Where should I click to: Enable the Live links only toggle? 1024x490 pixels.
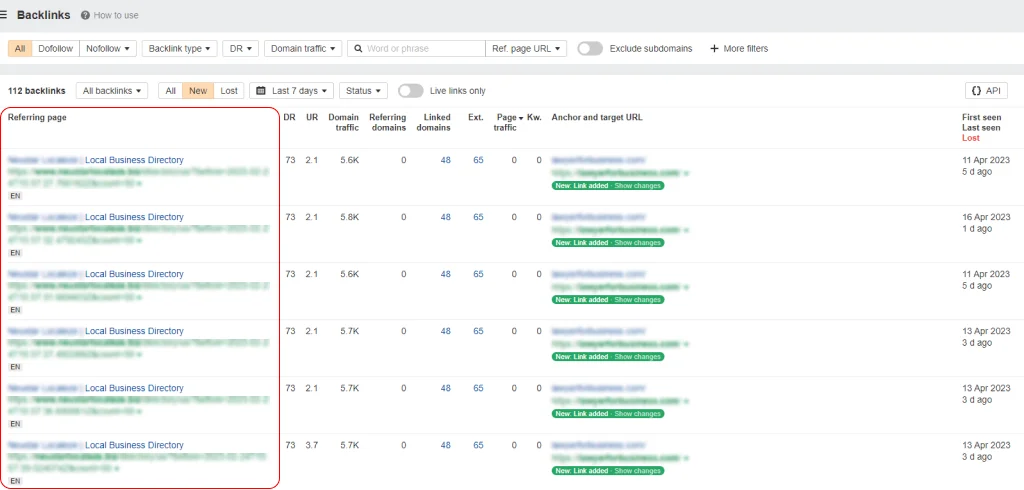coord(410,91)
